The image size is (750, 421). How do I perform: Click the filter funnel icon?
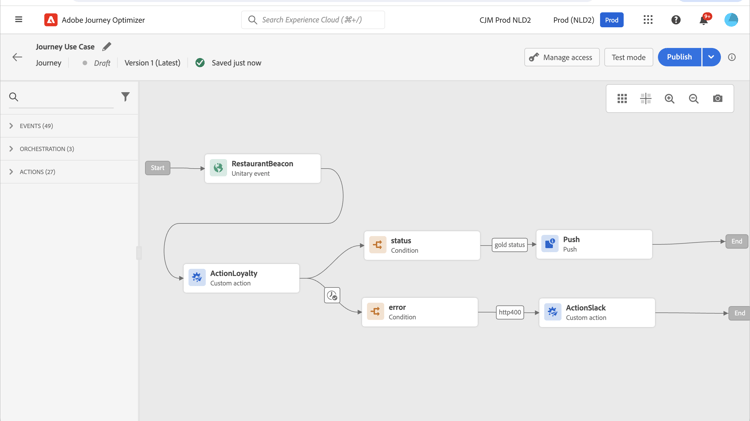pos(125,97)
